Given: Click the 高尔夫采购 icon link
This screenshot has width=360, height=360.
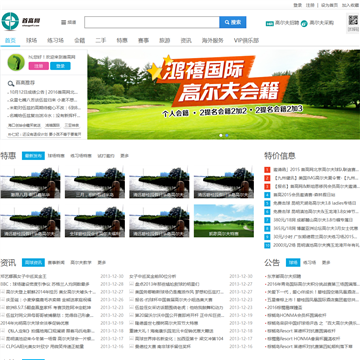Looking at the screenshot, I should click(317, 23).
